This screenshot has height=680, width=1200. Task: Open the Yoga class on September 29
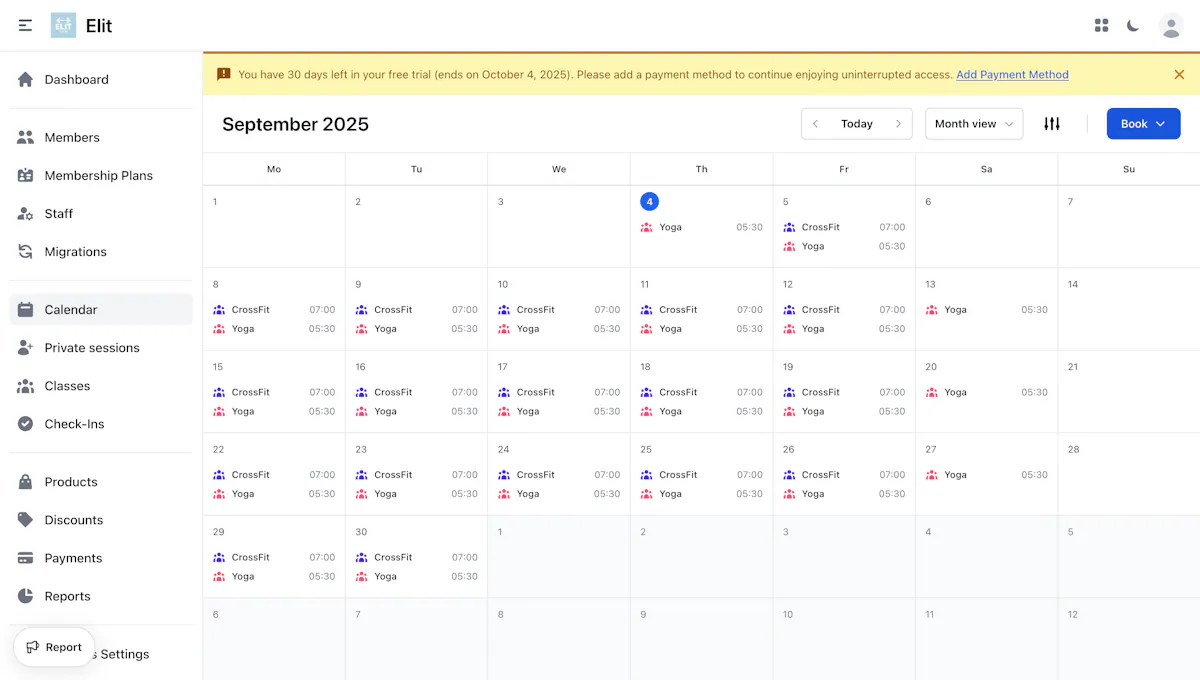tap(274, 577)
